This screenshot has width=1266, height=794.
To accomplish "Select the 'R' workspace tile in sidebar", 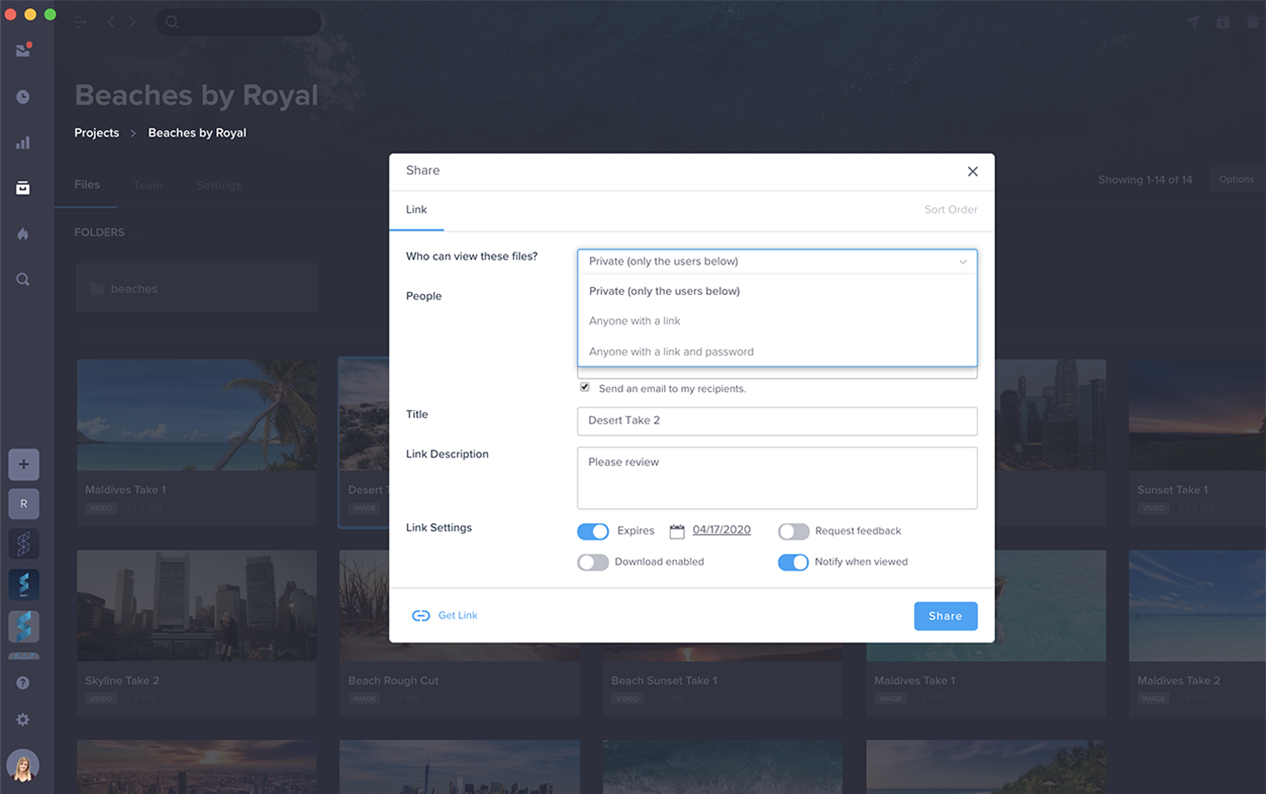I will click(x=24, y=504).
